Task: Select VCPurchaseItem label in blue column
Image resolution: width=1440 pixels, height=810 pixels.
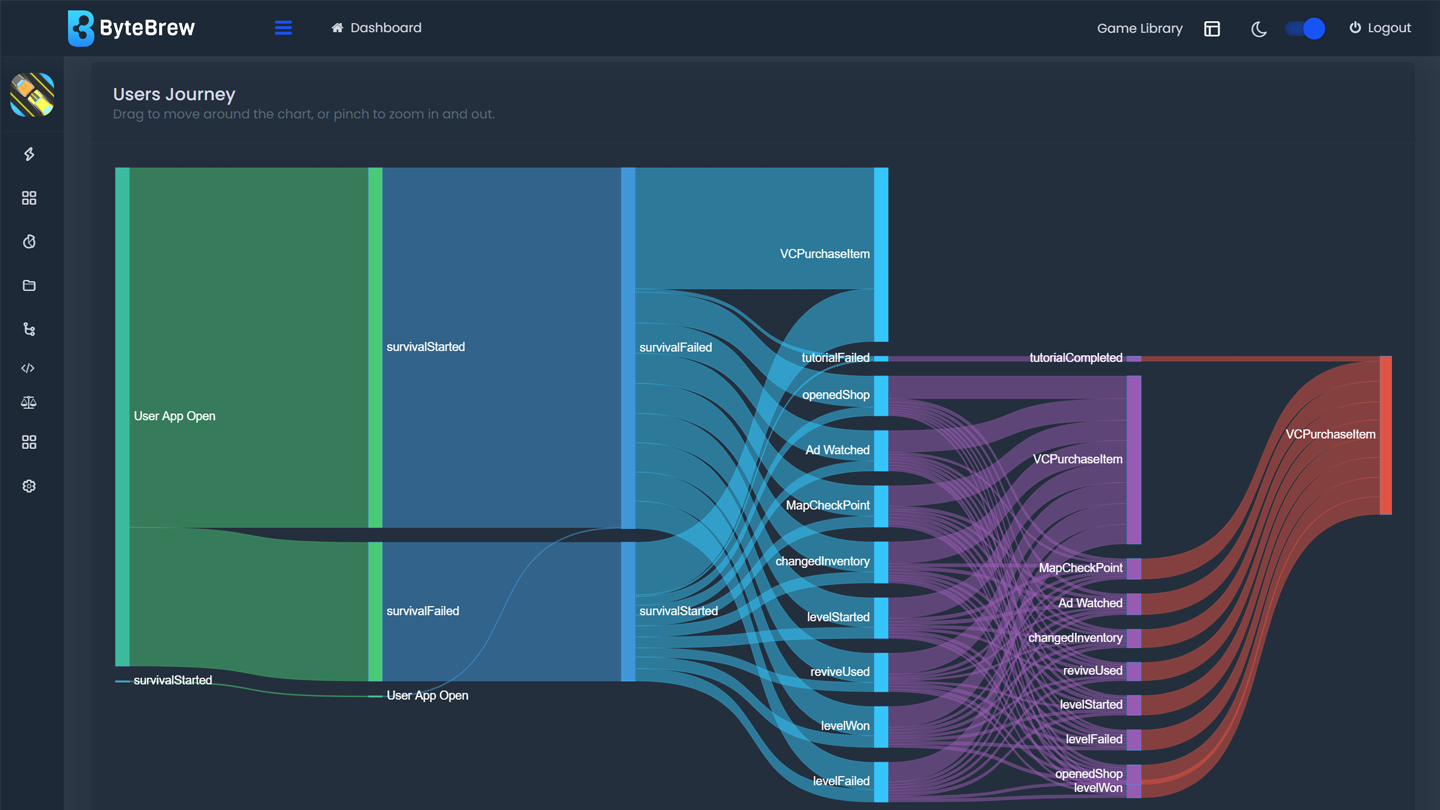Action: (x=825, y=254)
